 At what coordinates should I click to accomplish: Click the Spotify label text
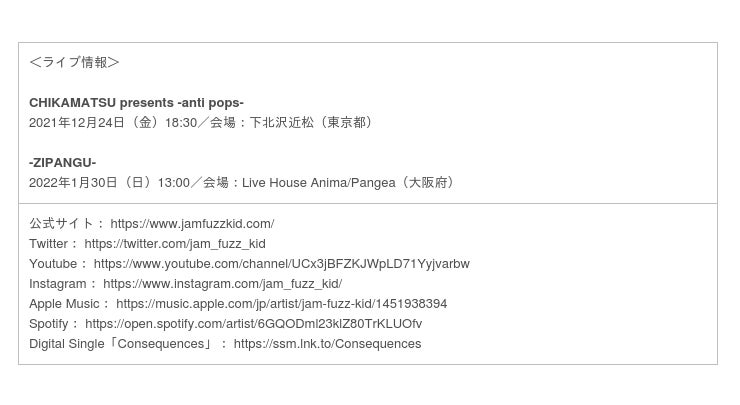click(x=49, y=323)
